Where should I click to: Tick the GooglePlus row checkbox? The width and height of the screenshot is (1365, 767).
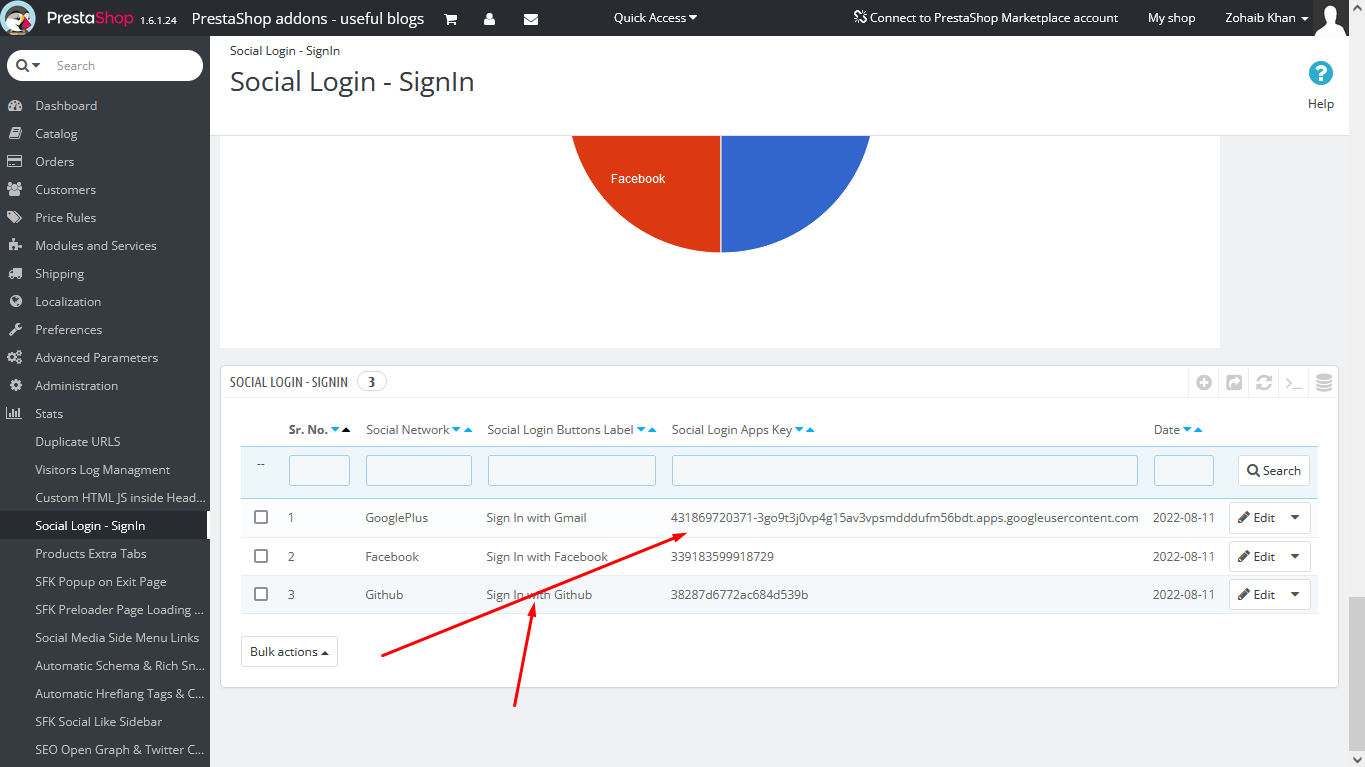pyautogui.click(x=261, y=517)
